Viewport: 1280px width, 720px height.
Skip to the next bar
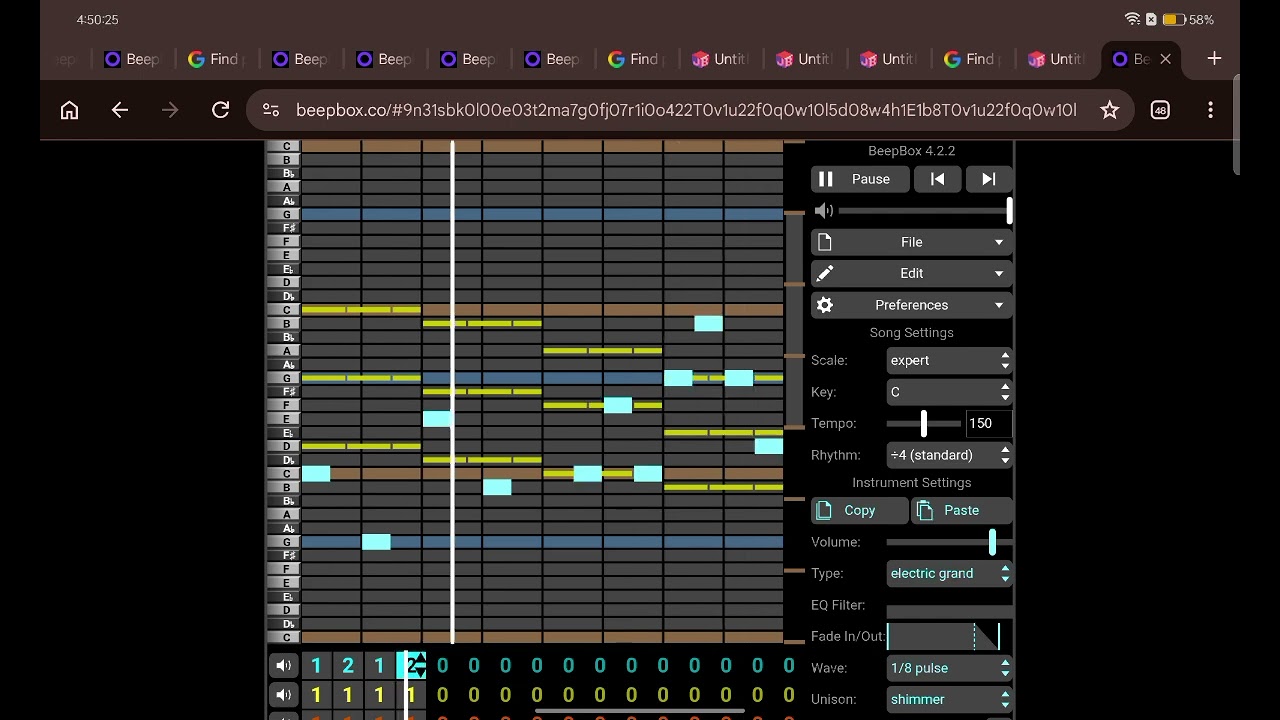coord(988,179)
